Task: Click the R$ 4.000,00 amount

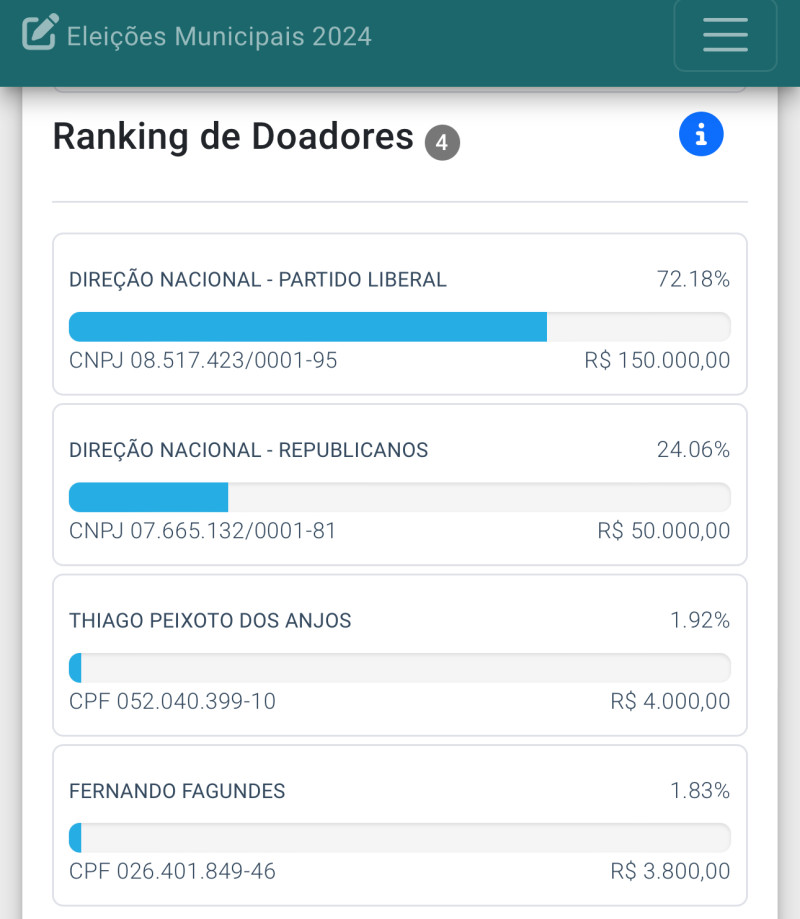Action: point(670,701)
